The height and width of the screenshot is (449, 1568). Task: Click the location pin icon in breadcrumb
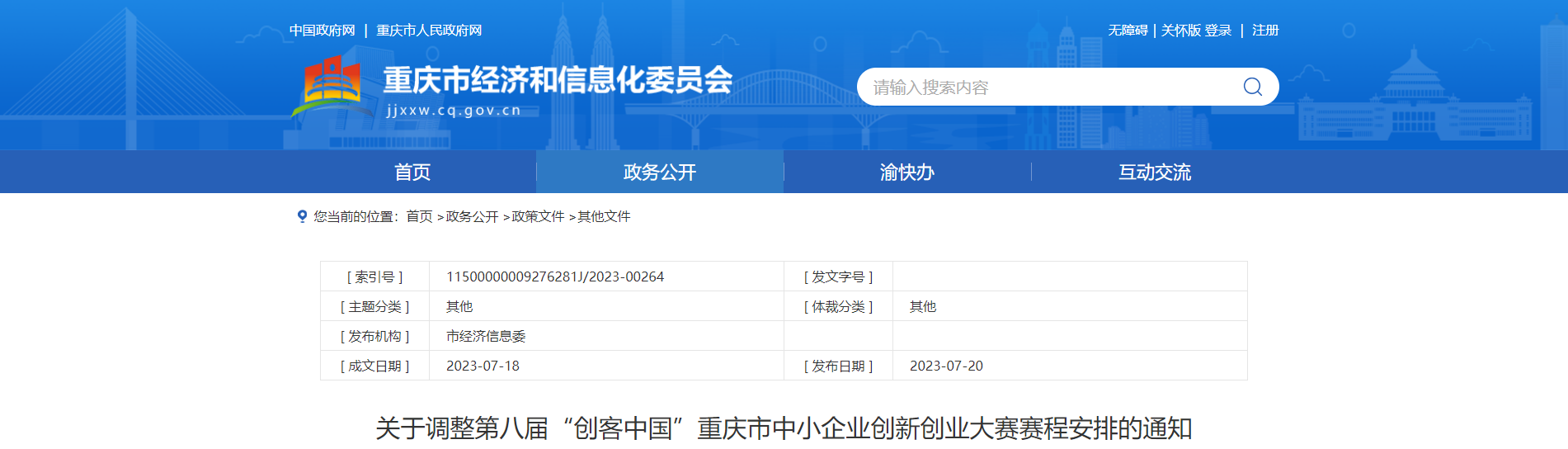point(302,216)
